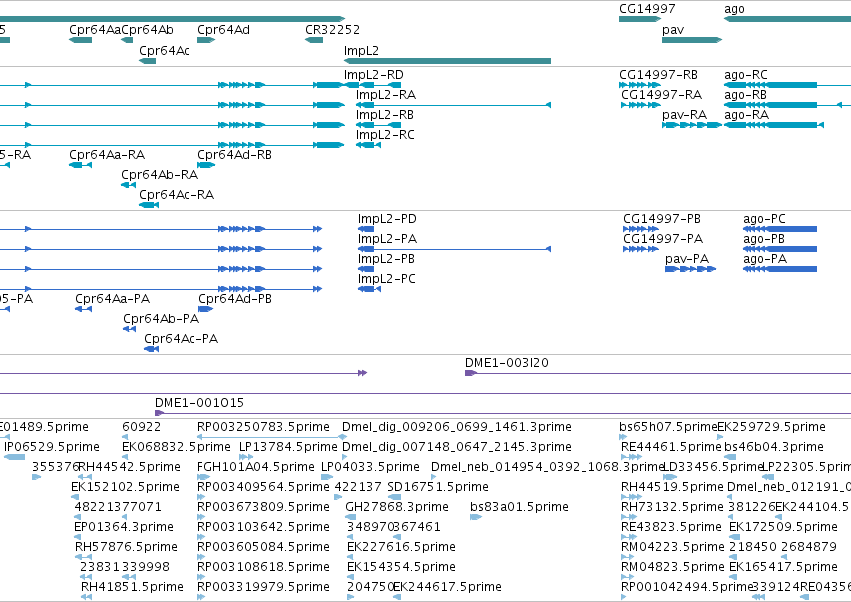Screen dimensions: 851x602
Task: Click the Cpr64Ac gene label
Action: click(x=164, y=50)
